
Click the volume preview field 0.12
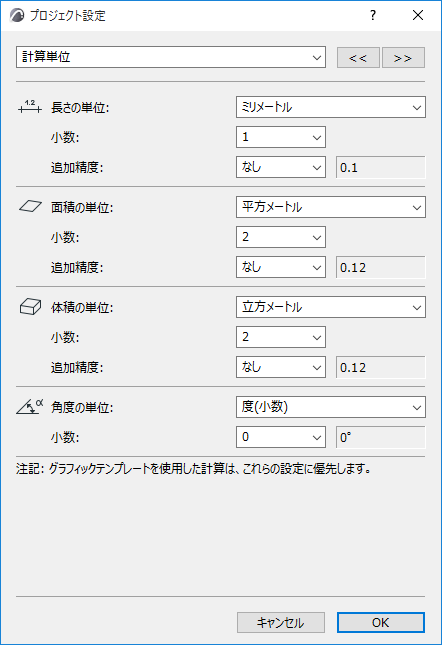tap(381, 367)
